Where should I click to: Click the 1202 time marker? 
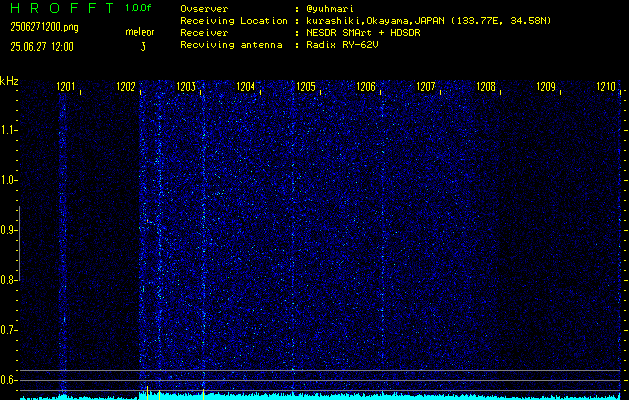click(126, 87)
